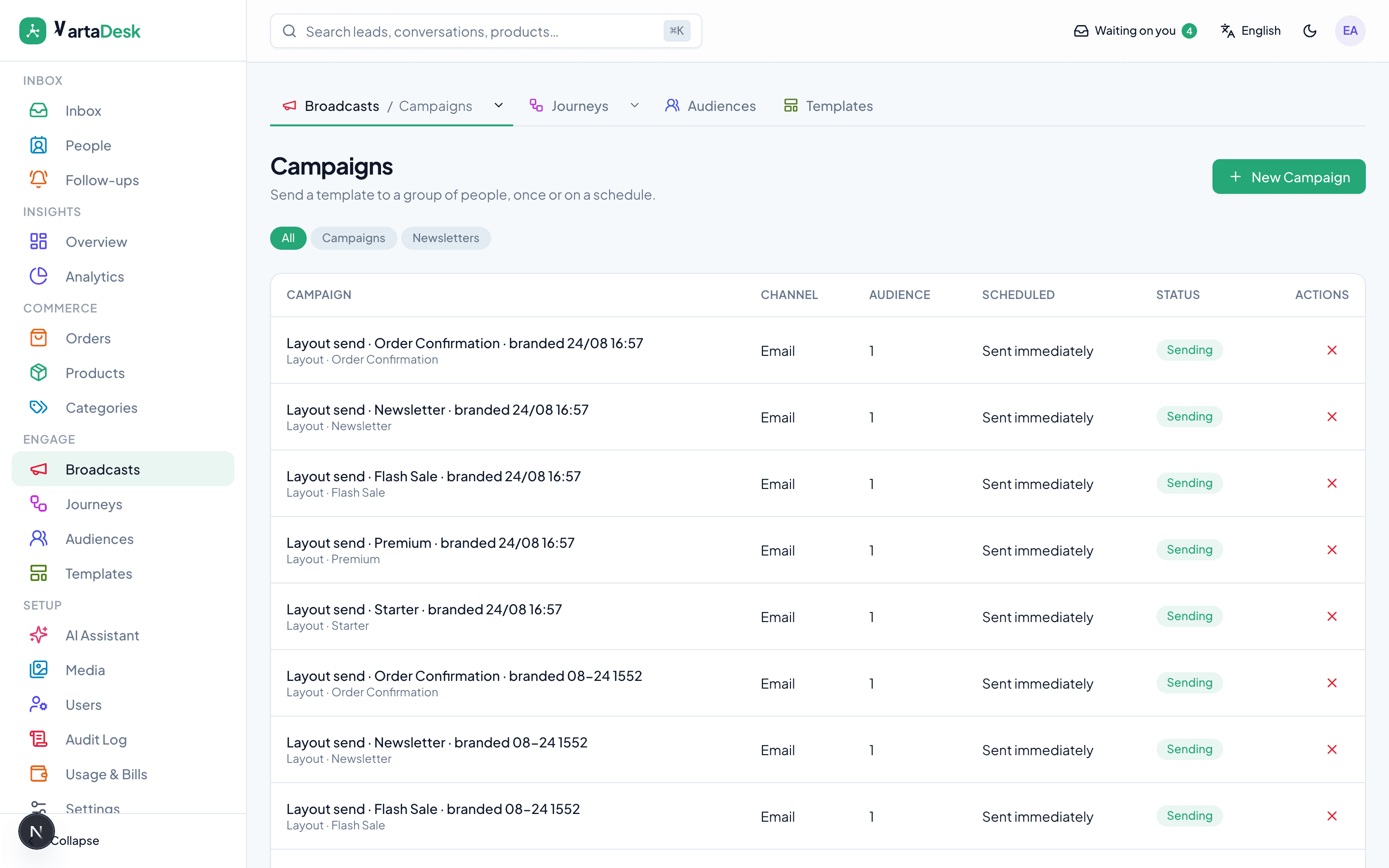
Task: Open Categories in sidebar
Action: [x=123, y=407]
